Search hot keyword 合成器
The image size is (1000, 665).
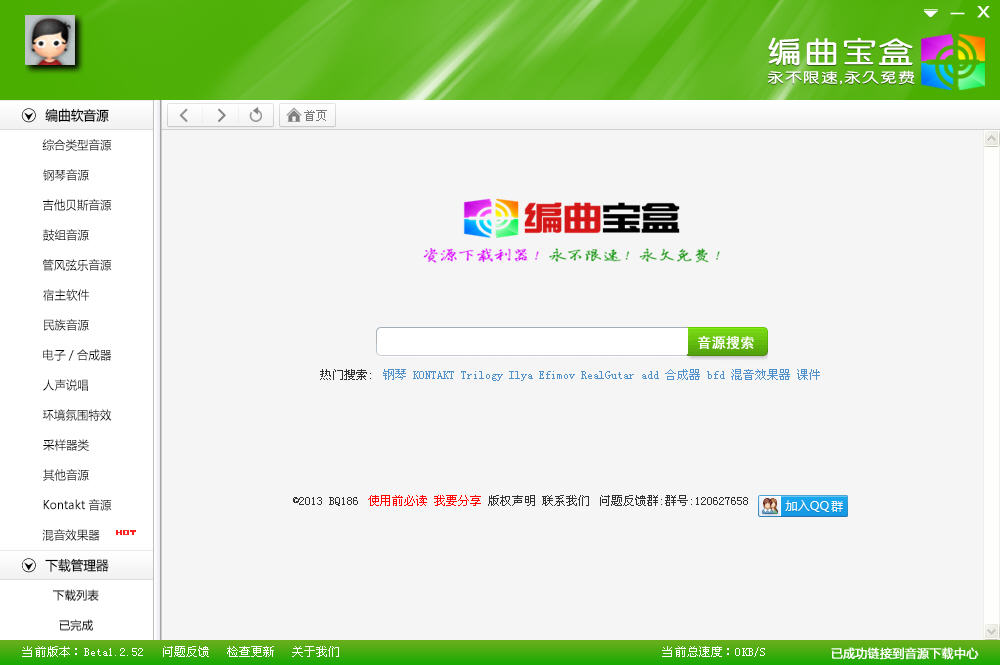pyautogui.click(x=682, y=375)
